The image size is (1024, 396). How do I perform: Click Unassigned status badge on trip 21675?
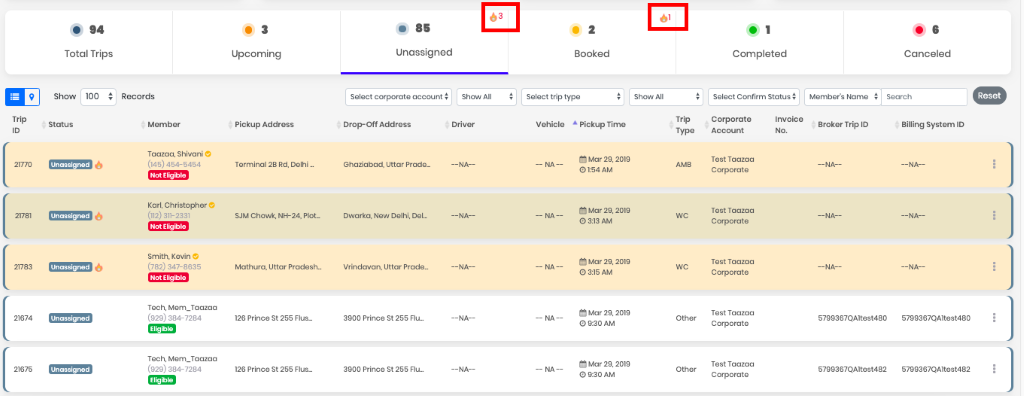(71, 369)
